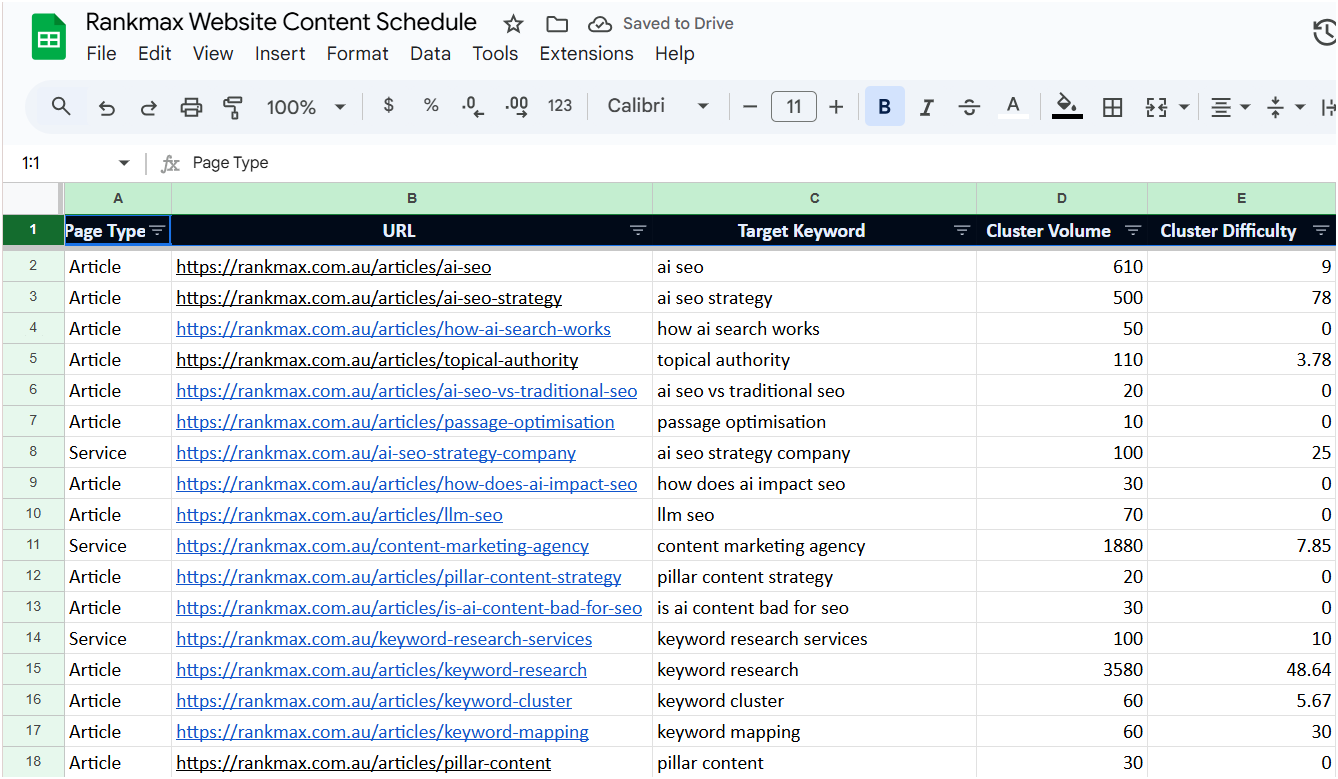Open the borders menu
Screen dimensions: 1338x779
point(1112,105)
